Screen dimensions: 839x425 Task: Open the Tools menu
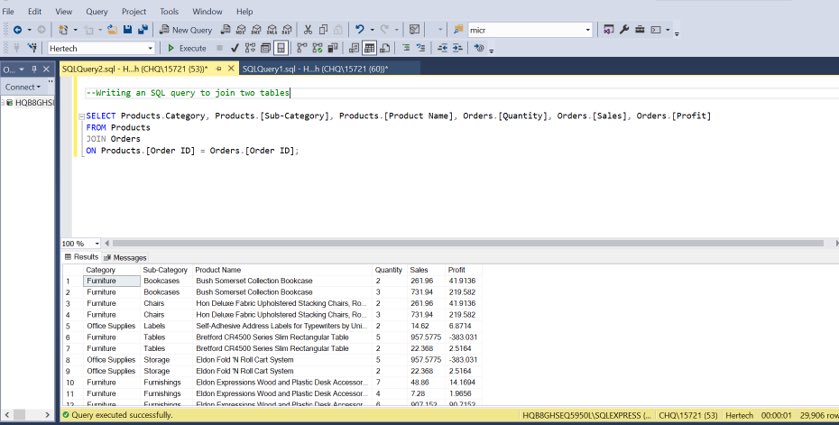[169, 11]
